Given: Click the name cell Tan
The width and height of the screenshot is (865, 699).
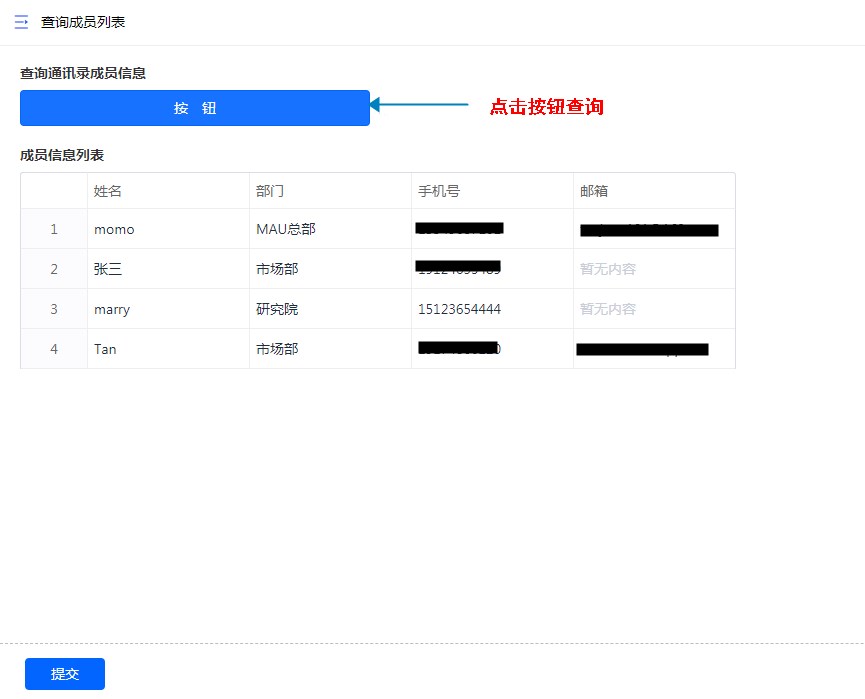Looking at the screenshot, I should tap(105, 349).
